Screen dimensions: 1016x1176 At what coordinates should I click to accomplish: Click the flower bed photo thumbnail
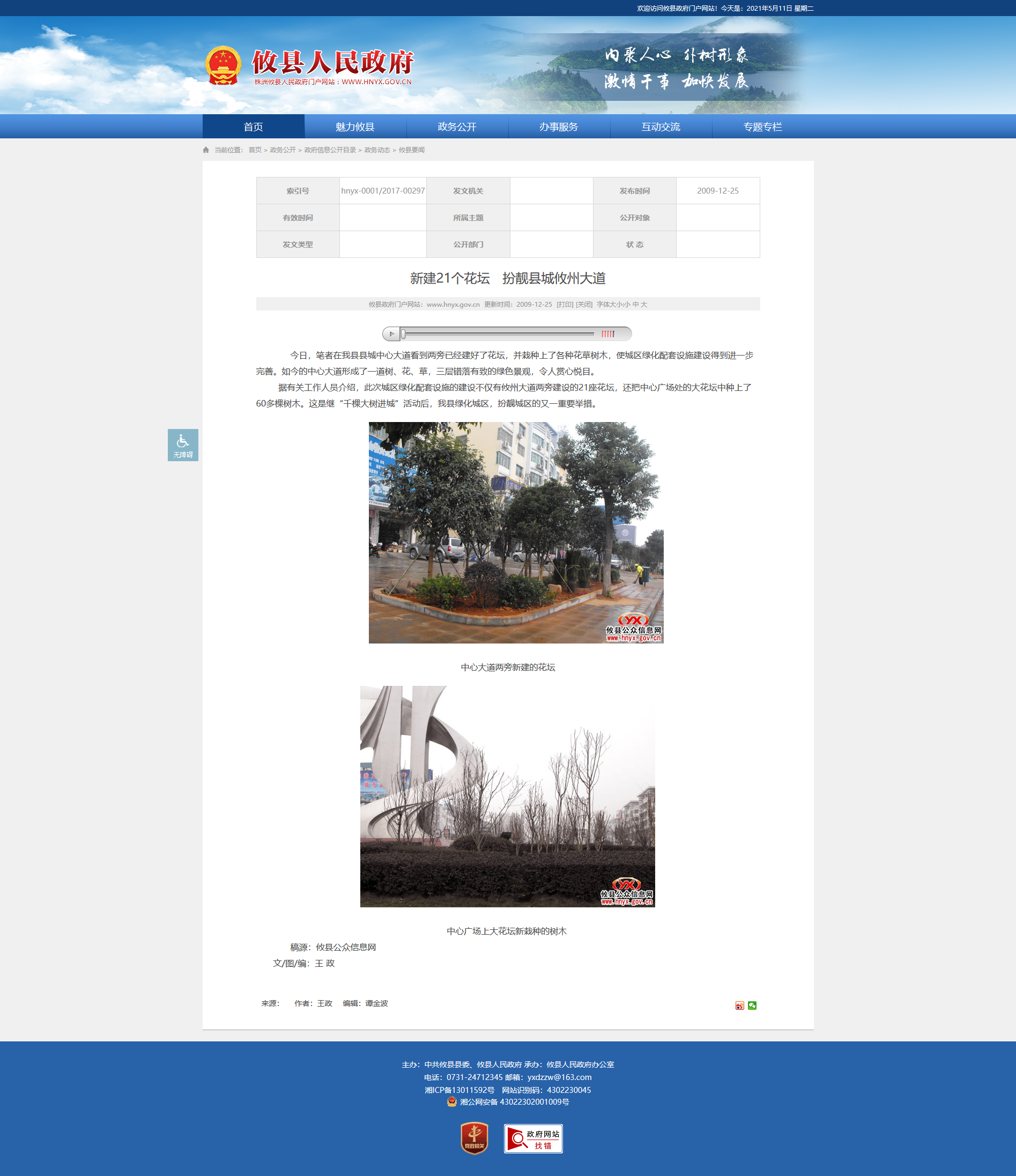516,532
